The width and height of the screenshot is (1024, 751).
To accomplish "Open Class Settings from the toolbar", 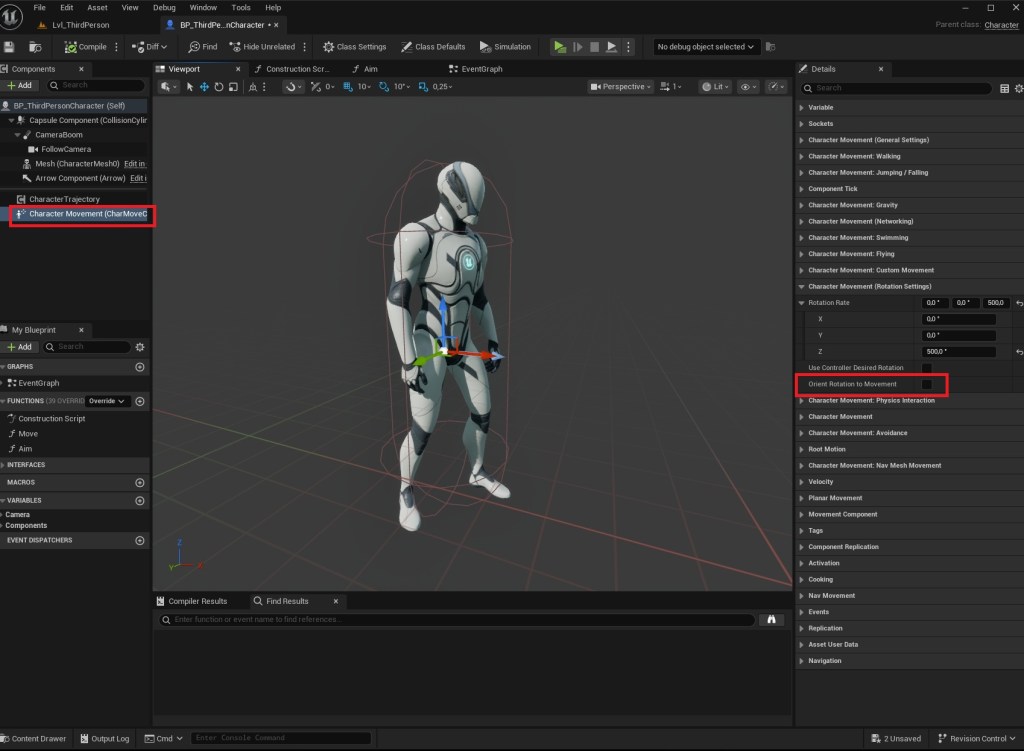I will 354,47.
